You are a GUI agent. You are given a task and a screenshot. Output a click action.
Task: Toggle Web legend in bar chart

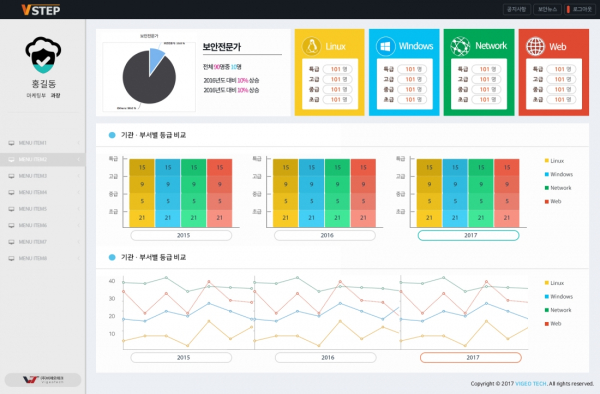click(x=553, y=201)
